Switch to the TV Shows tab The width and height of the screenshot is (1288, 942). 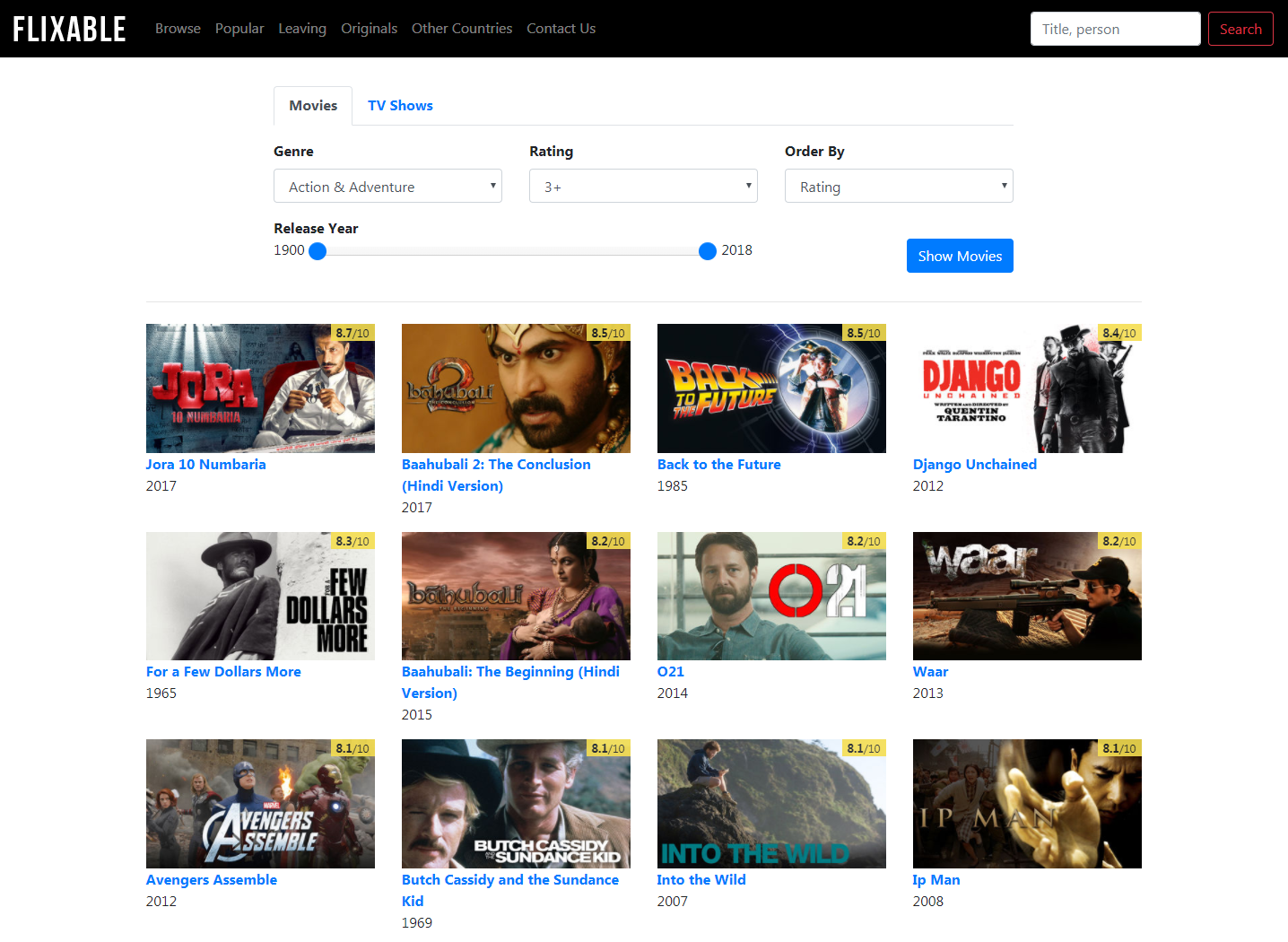400,105
